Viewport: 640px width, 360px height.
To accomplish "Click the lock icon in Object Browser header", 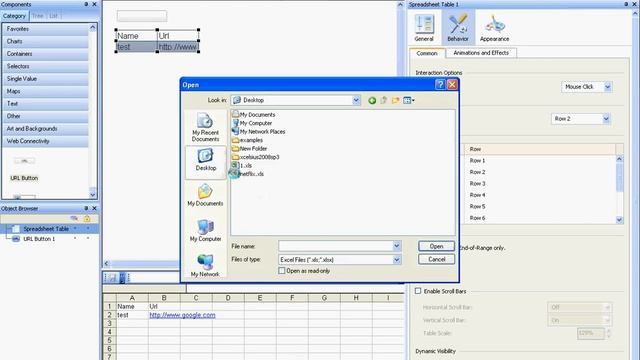I will (x=87, y=219).
